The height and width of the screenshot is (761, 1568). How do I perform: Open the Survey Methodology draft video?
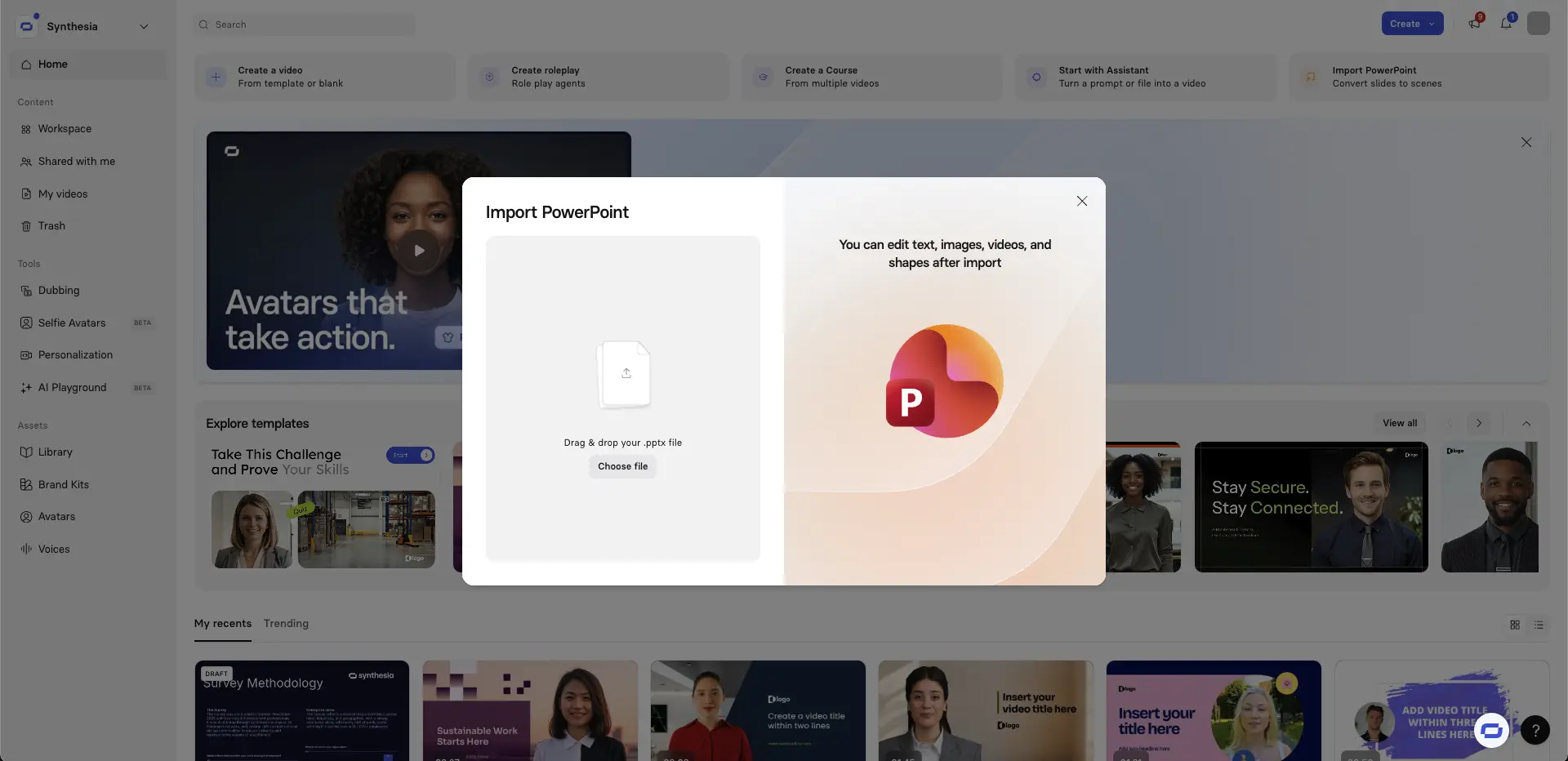point(302,711)
